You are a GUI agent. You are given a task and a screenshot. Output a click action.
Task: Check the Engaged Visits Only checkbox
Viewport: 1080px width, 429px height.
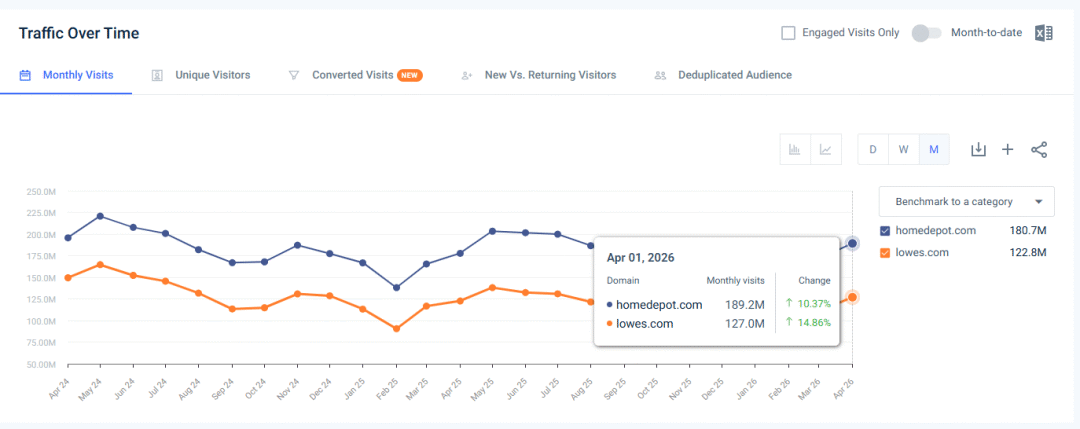click(x=788, y=32)
